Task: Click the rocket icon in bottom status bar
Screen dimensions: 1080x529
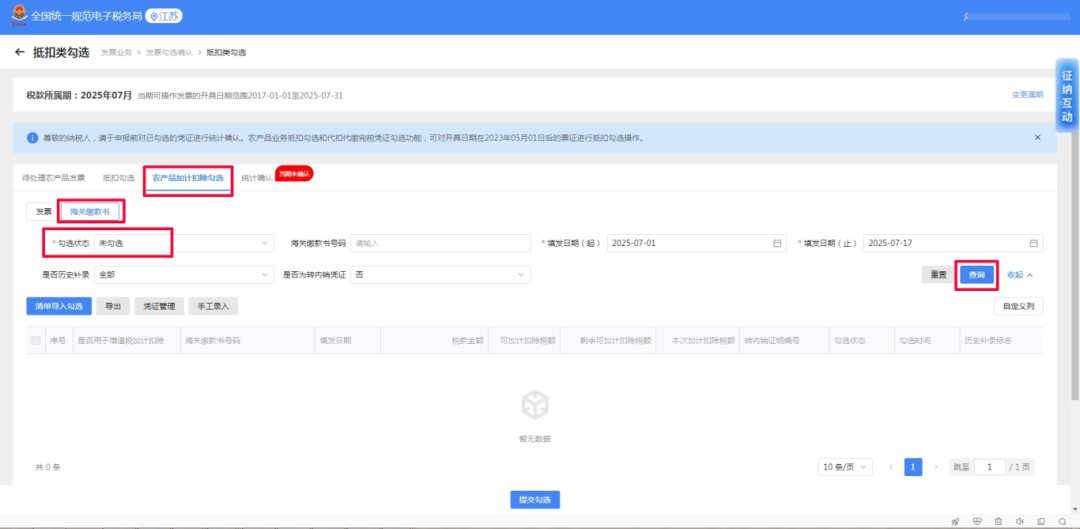Action: click(955, 521)
